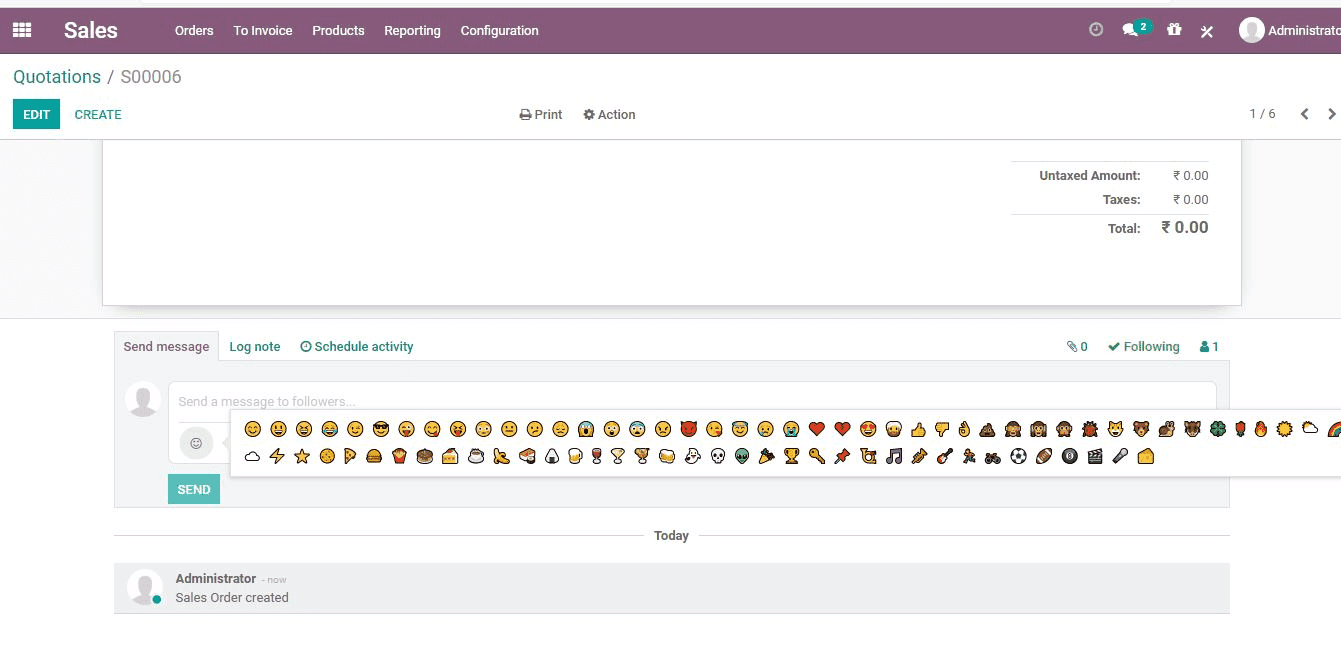
Task: Insert the green alien emoji
Action: pos(742,456)
